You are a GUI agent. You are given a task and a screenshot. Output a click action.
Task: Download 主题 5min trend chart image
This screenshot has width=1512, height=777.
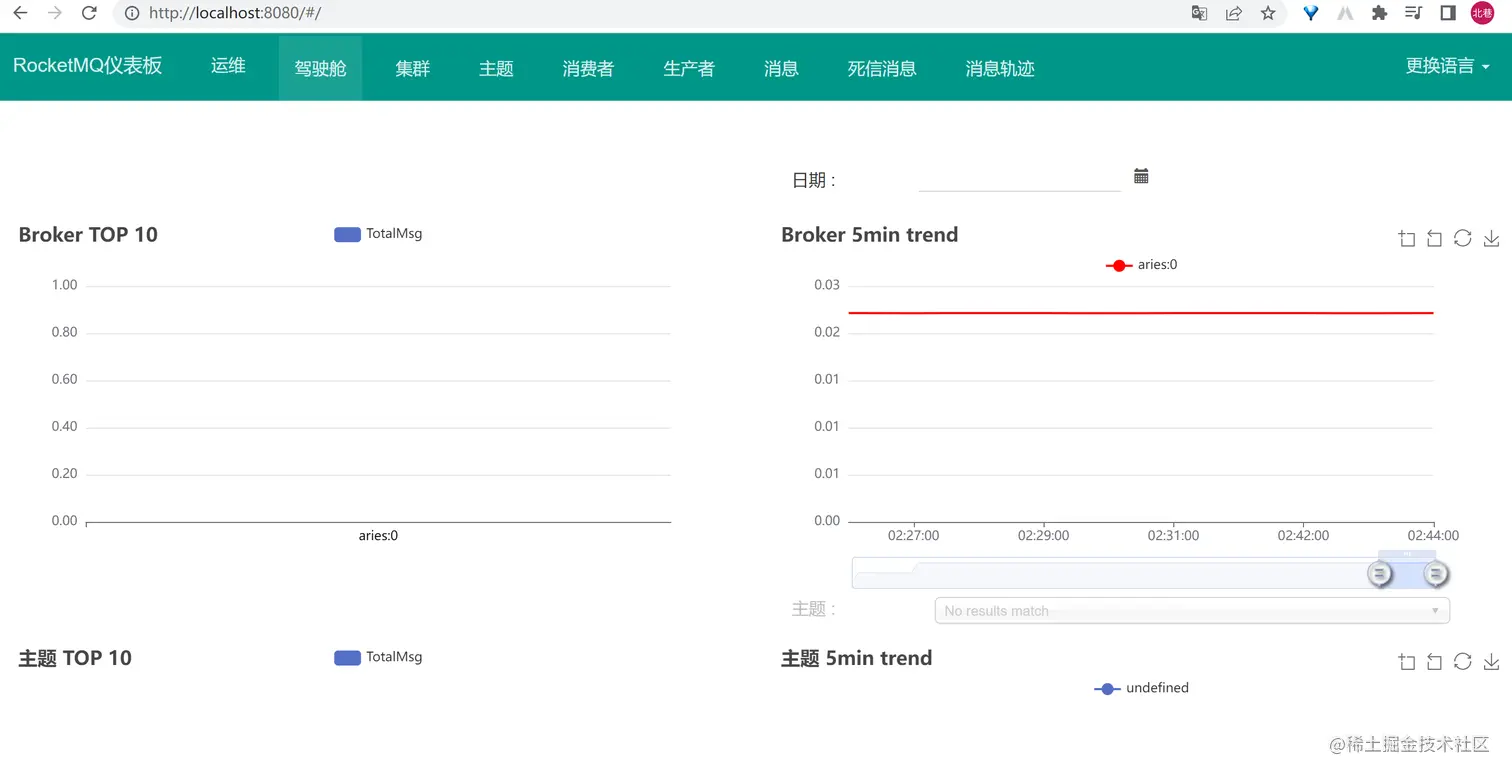tap(1491, 661)
